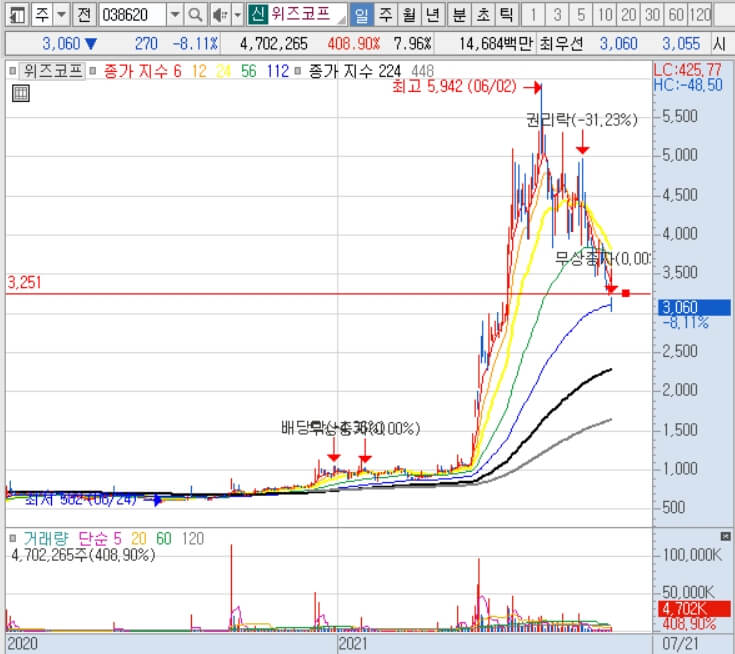Screen dimensions: 735x654
Task: Toggle the square marker before 거래량 legend
Action: (x=13, y=538)
